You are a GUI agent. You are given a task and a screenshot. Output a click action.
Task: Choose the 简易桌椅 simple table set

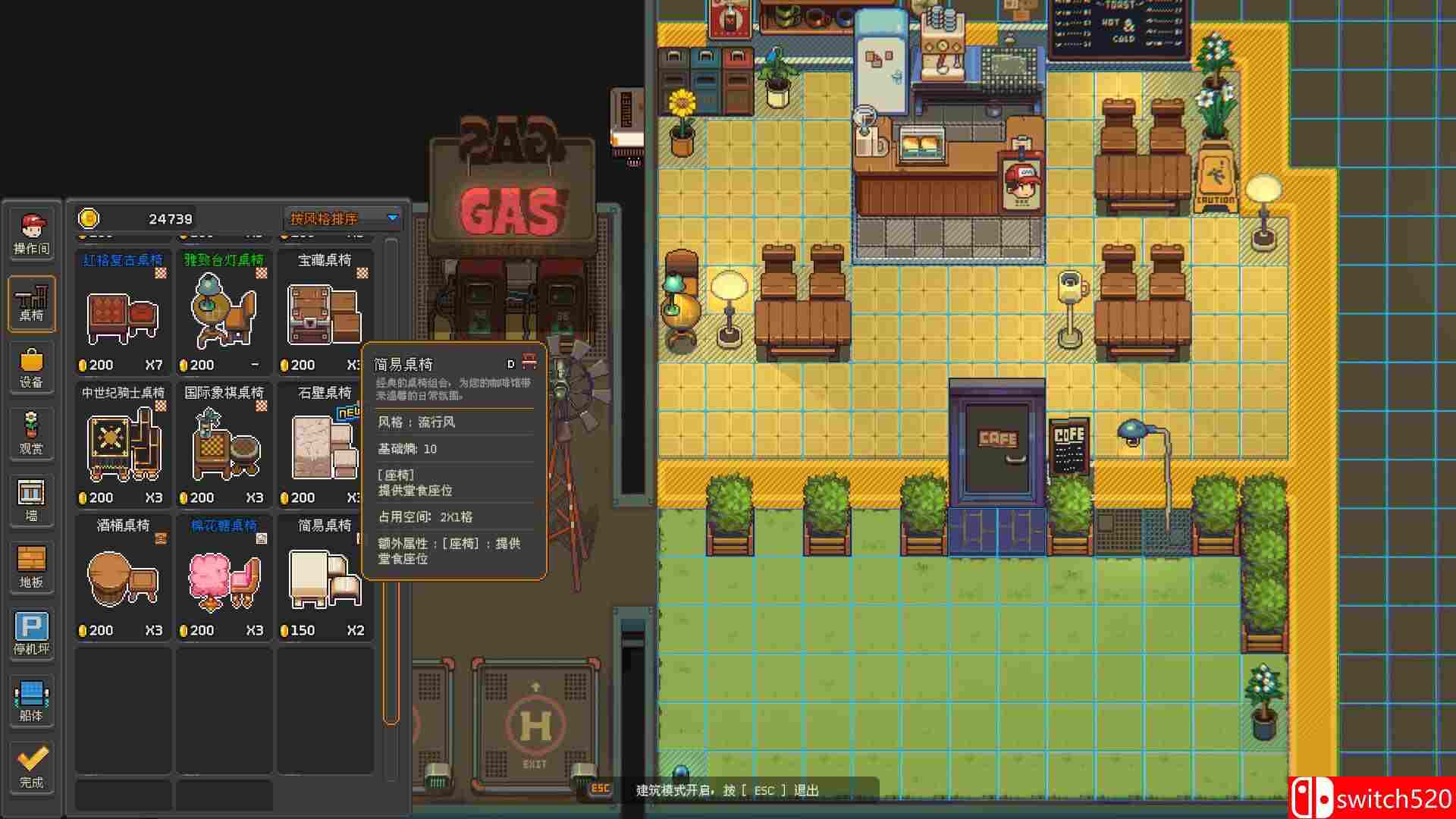(x=322, y=576)
